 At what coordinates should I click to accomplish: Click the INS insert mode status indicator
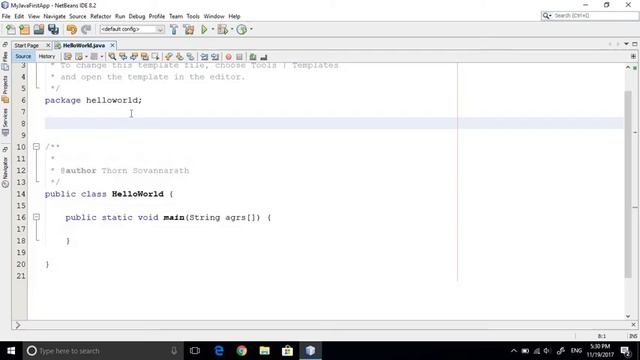633,336
